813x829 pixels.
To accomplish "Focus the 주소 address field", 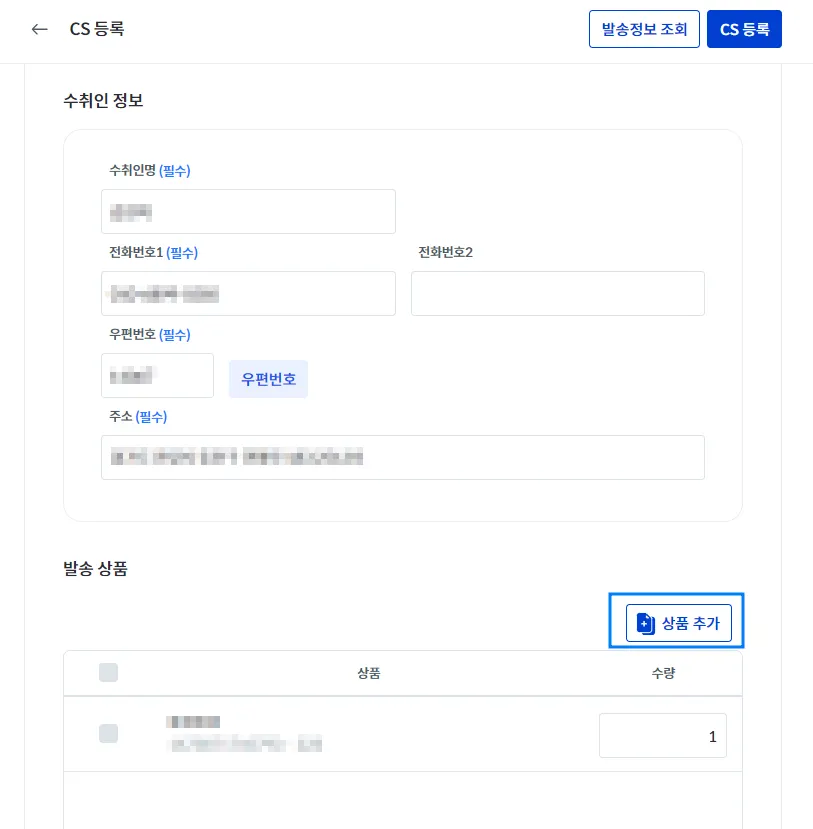I will tap(402, 457).
